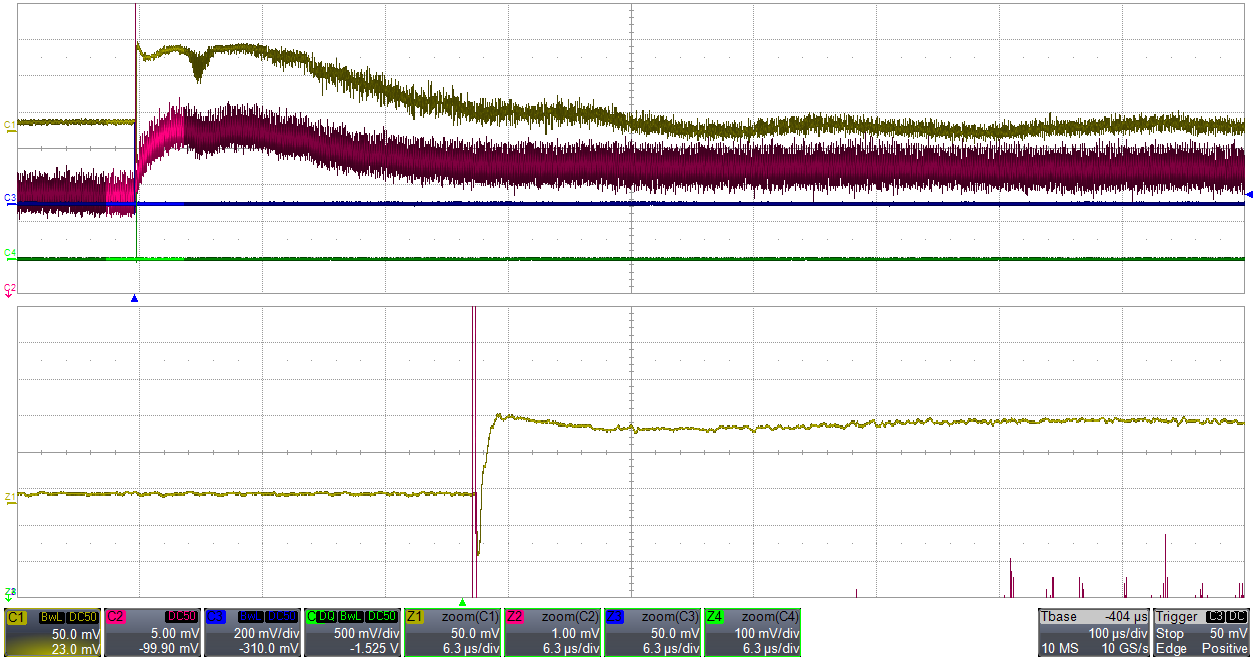The image size is (1255, 658).
Task: Click the 23.0 mV offset in C1 box
Action: tap(75, 649)
